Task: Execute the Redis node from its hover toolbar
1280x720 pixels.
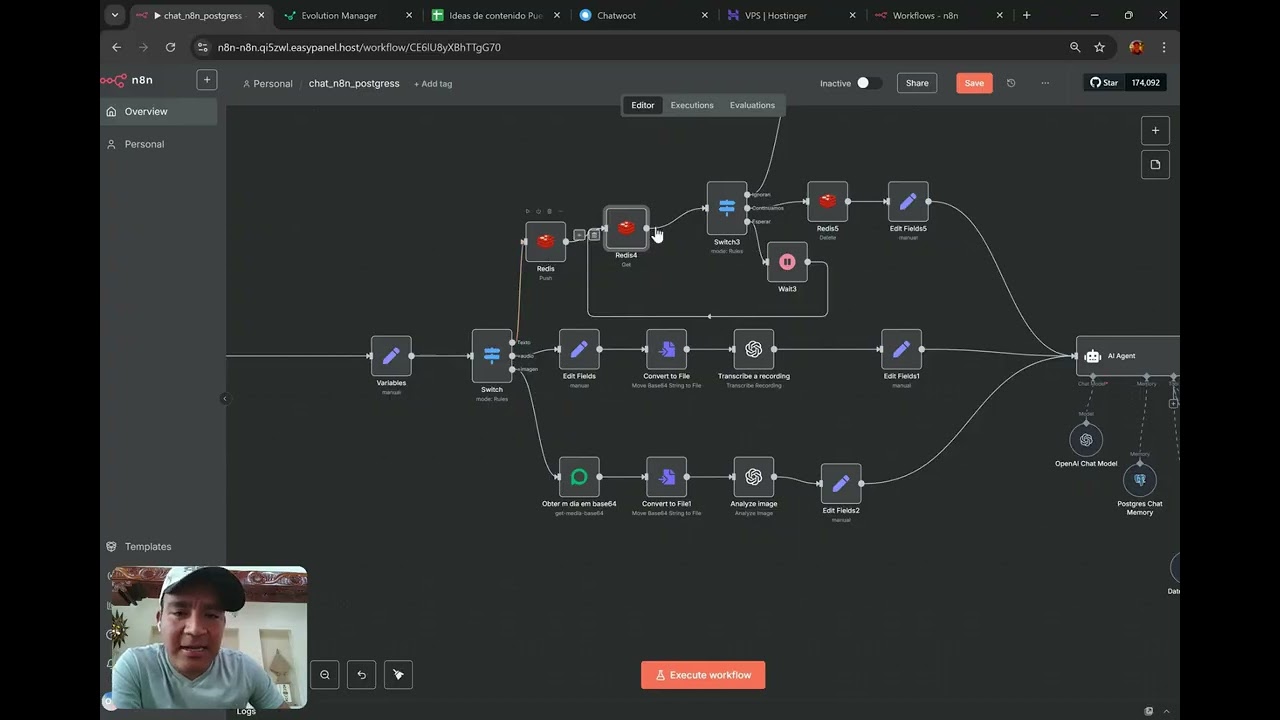Action: (528, 211)
